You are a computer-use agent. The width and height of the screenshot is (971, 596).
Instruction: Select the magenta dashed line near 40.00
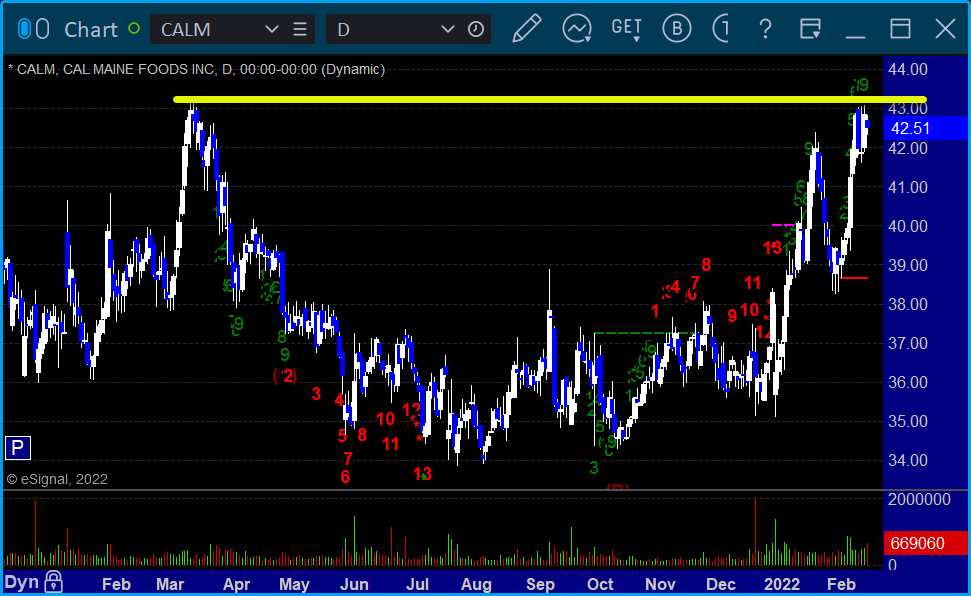783,225
